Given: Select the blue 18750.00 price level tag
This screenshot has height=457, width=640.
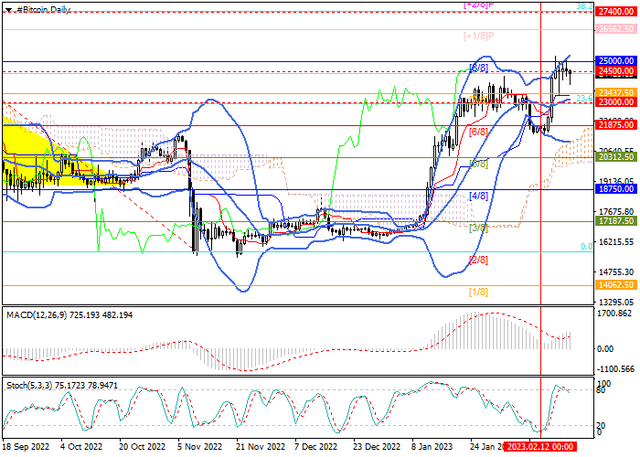Looking at the screenshot, I should click(616, 188).
